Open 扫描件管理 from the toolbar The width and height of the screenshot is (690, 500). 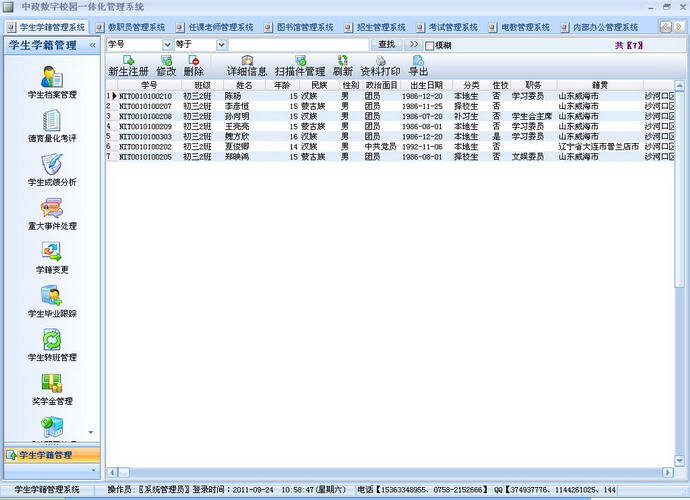point(300,66)
